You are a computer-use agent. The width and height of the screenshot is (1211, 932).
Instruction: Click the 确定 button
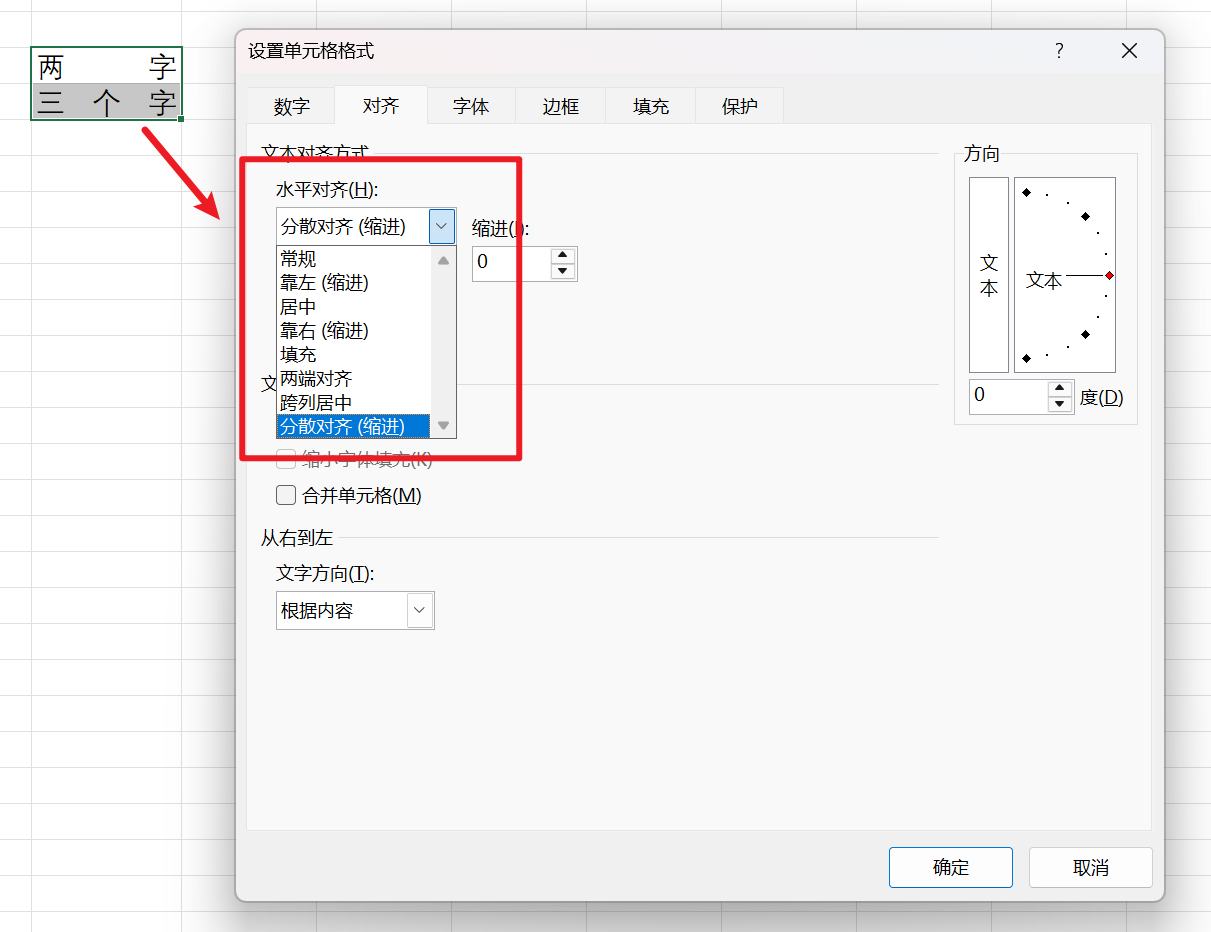(x=951, y=867)
